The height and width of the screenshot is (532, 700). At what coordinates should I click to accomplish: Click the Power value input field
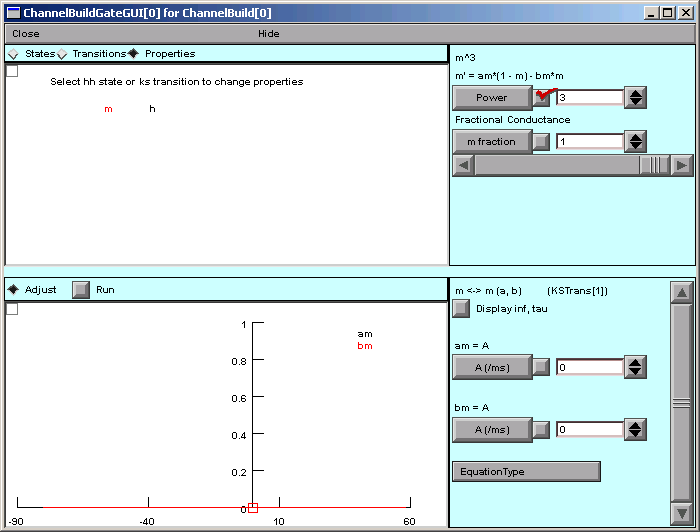coord(589,98)
